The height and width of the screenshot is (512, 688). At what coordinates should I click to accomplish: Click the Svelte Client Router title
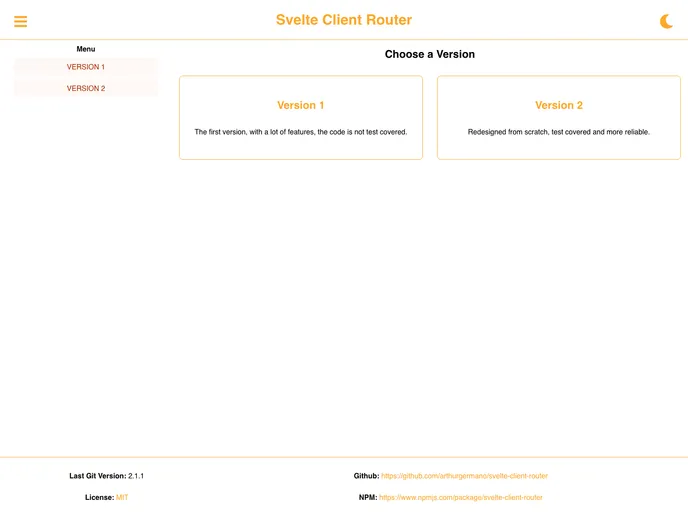coord(344,20)
